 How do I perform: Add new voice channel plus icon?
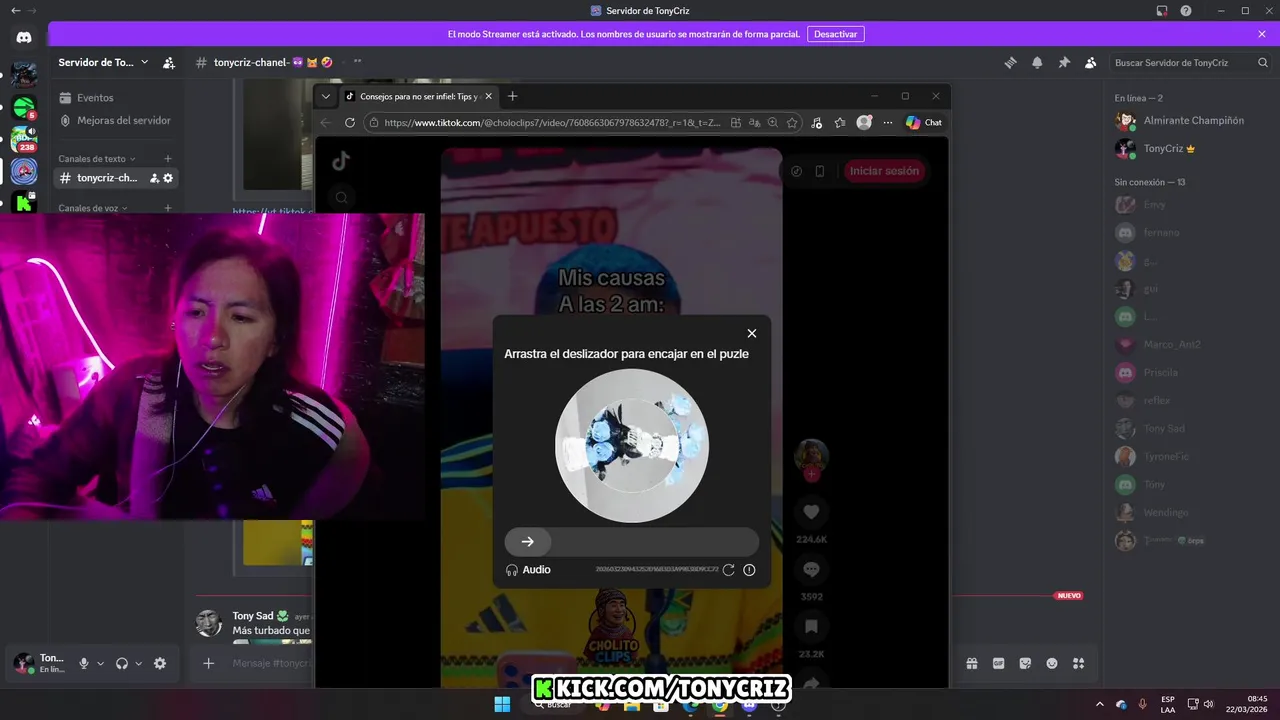point(168,208)
